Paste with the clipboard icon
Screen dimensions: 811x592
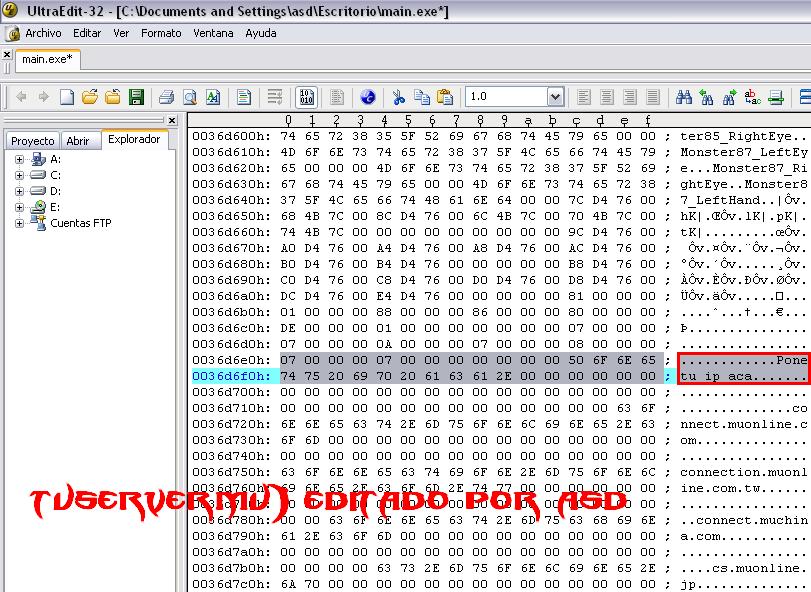coord(445,97)
